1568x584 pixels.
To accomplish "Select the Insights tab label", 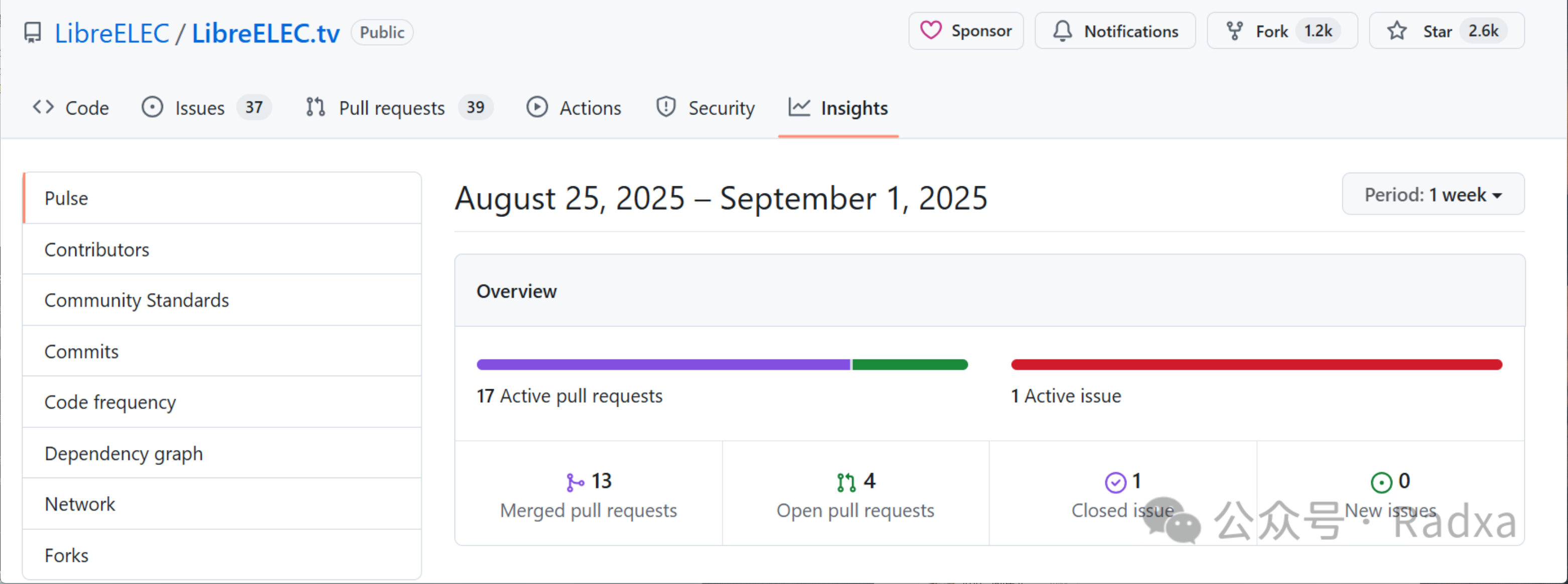I will tap(854, 108).
